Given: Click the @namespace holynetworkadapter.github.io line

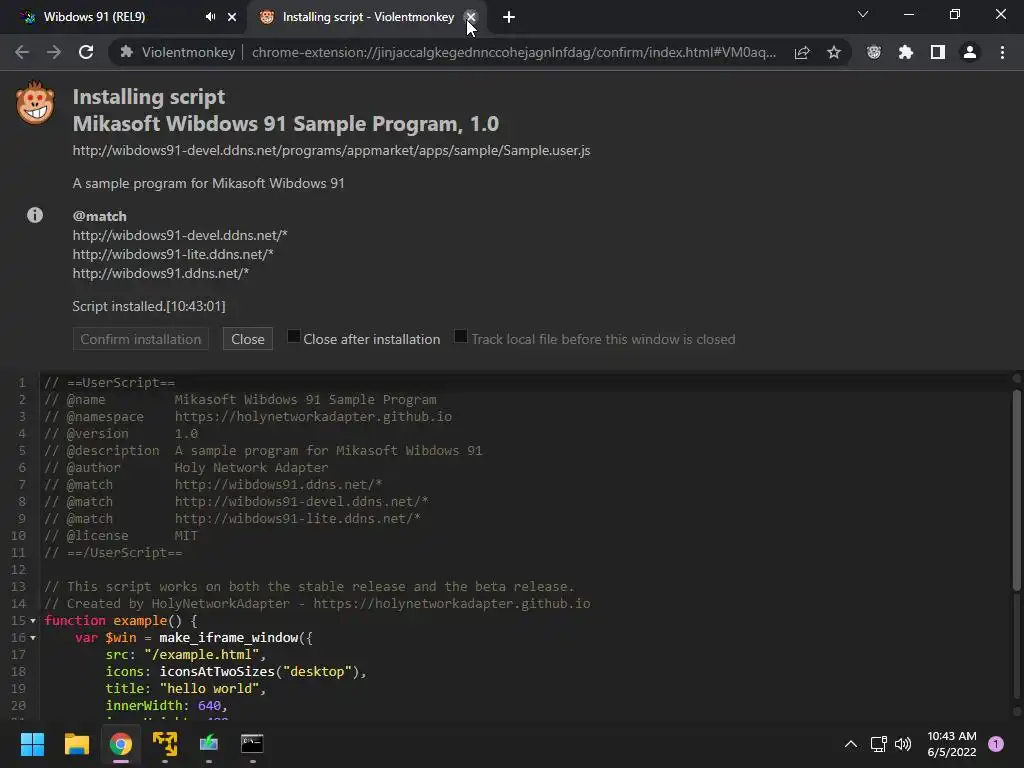Looking at the screenshot, I should [x=248, y=417].
